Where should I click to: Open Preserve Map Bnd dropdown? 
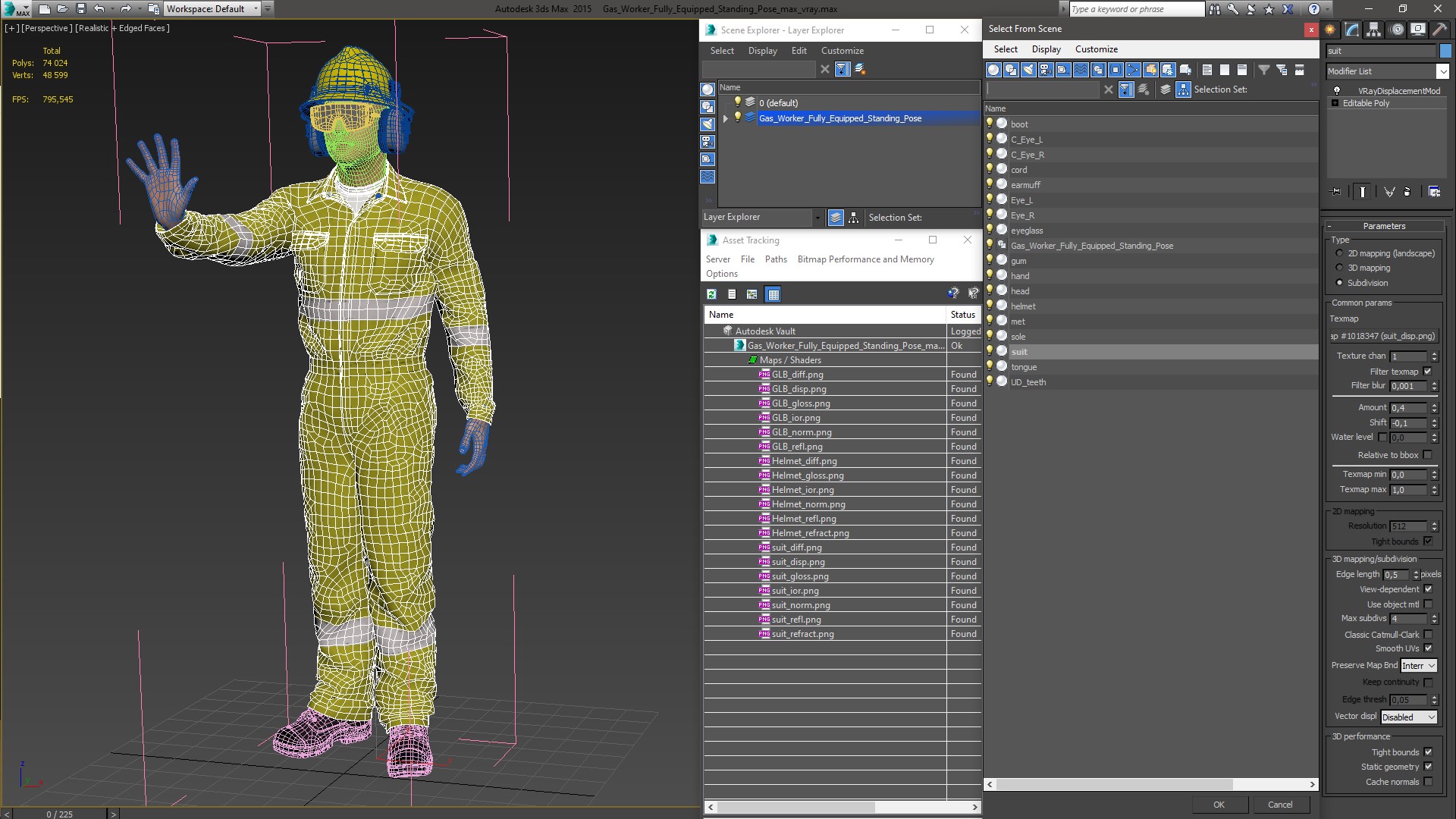pos(1418,666)
